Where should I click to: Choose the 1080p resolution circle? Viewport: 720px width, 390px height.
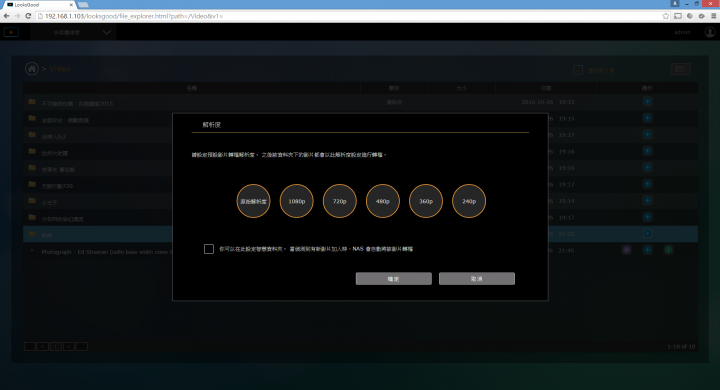pos(297,201)
